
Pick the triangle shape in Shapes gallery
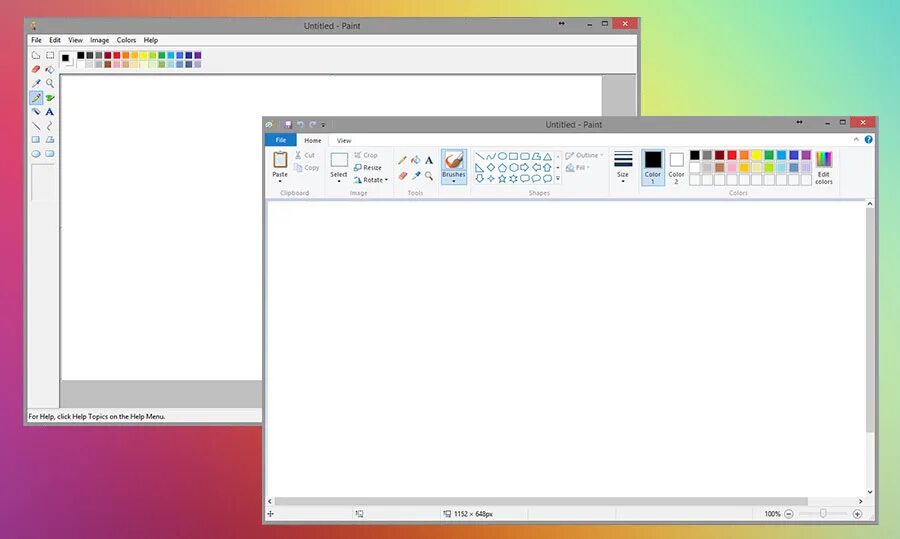(548, 156)
